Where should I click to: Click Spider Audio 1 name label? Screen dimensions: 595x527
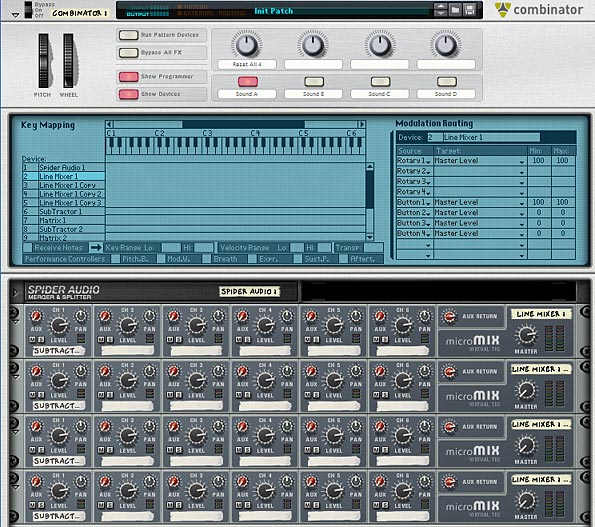coord(249,291)
